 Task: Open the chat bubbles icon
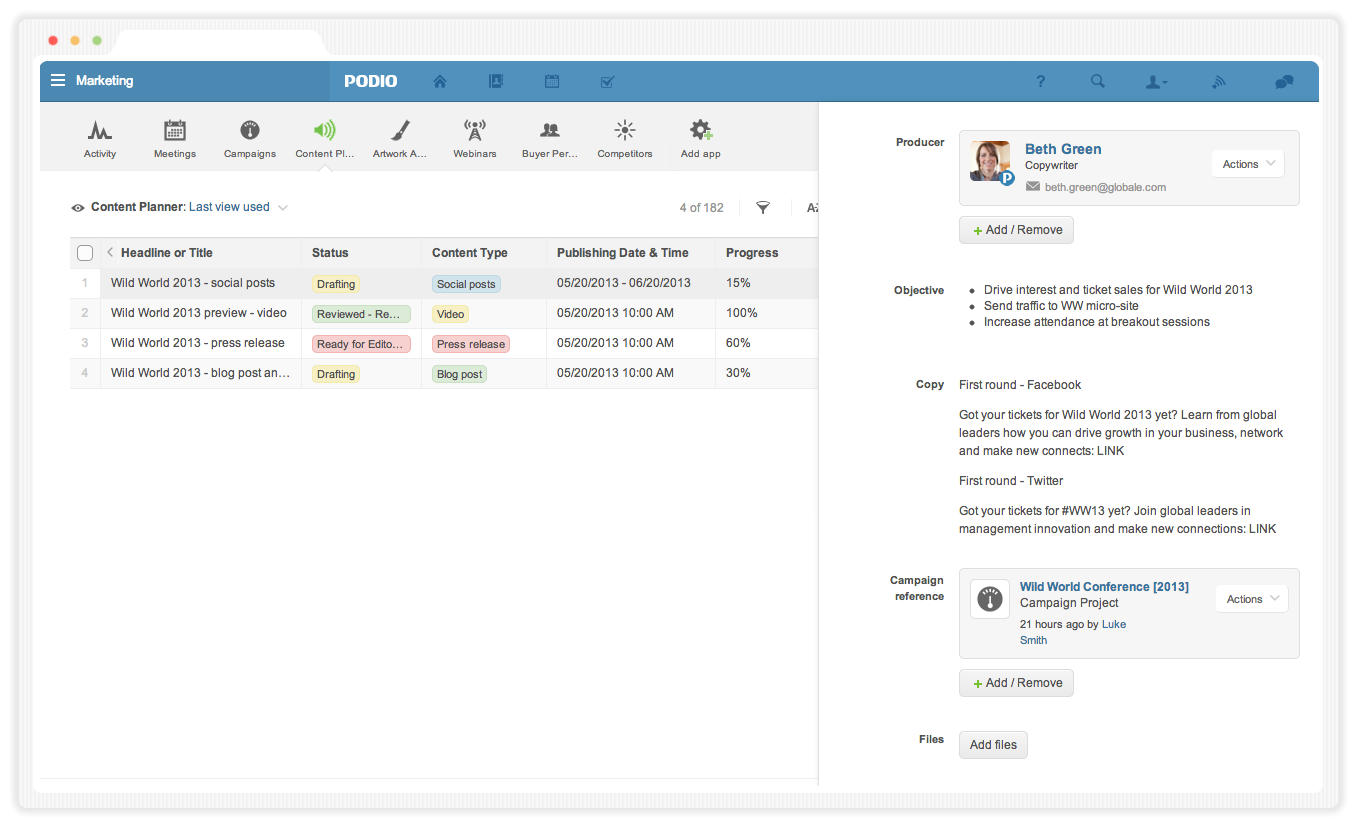(1284, 82)
